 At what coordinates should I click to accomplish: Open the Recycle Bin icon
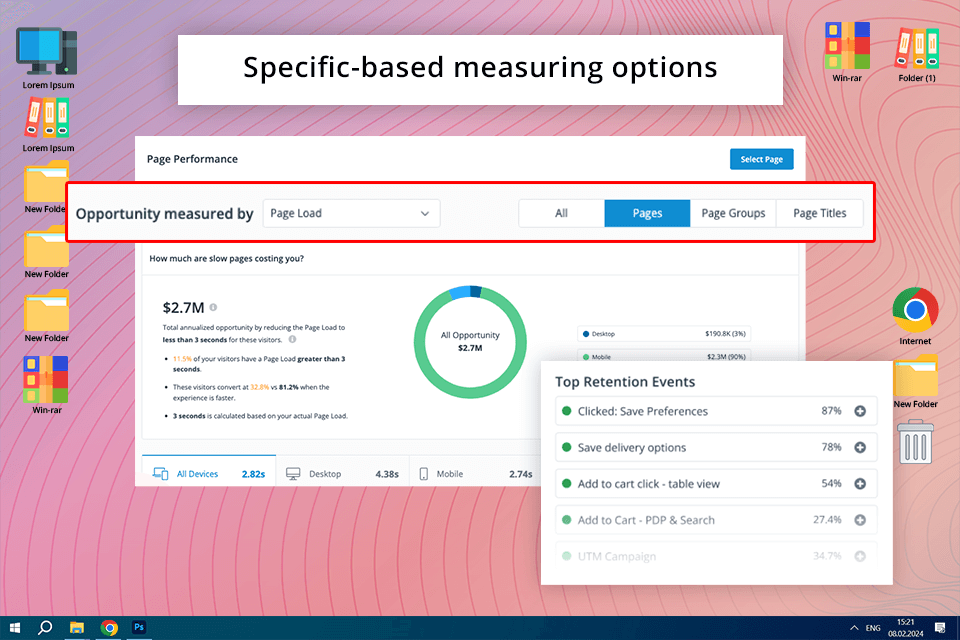[915, 441]
